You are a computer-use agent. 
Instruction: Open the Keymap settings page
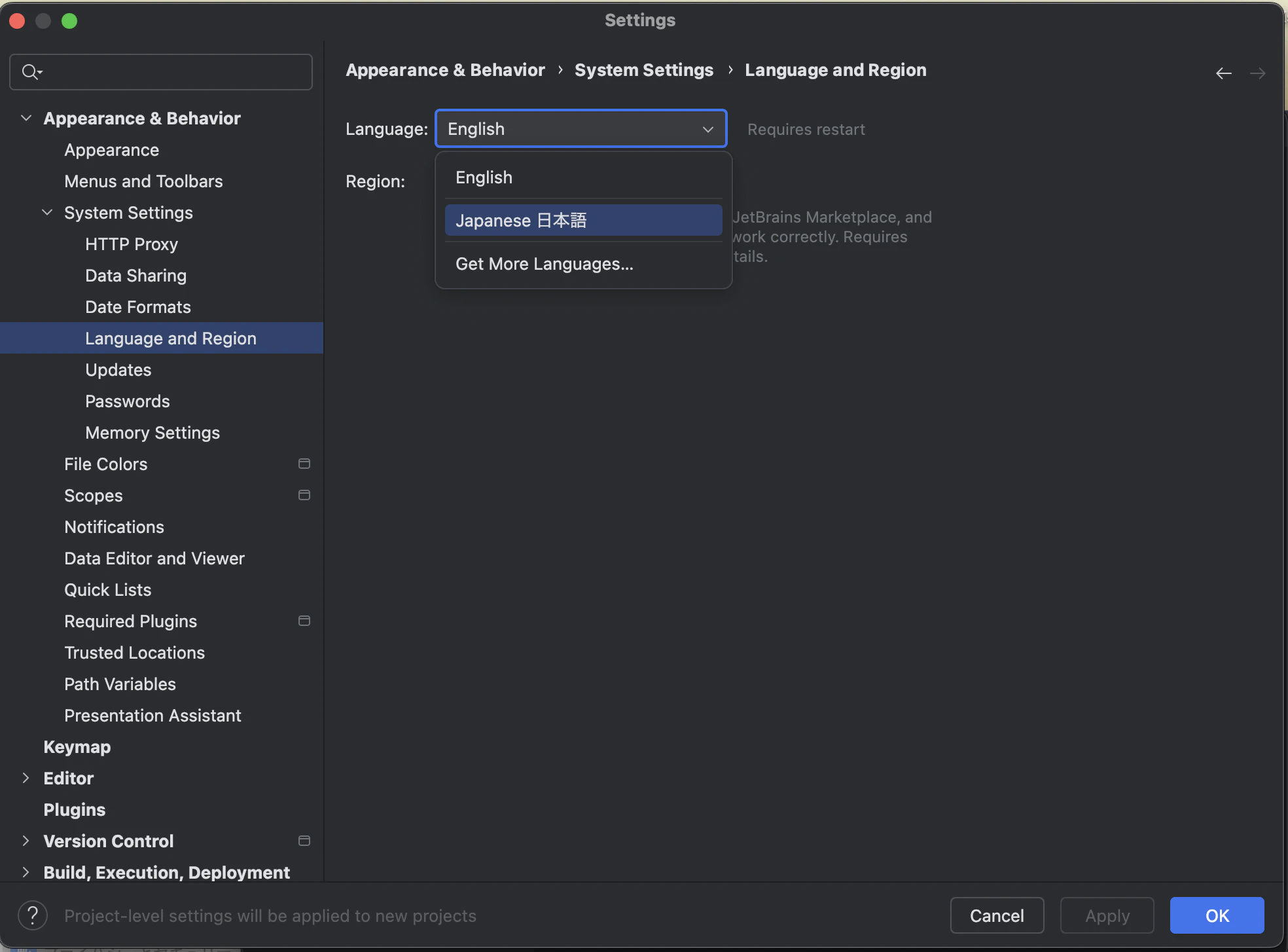point(77,746)
